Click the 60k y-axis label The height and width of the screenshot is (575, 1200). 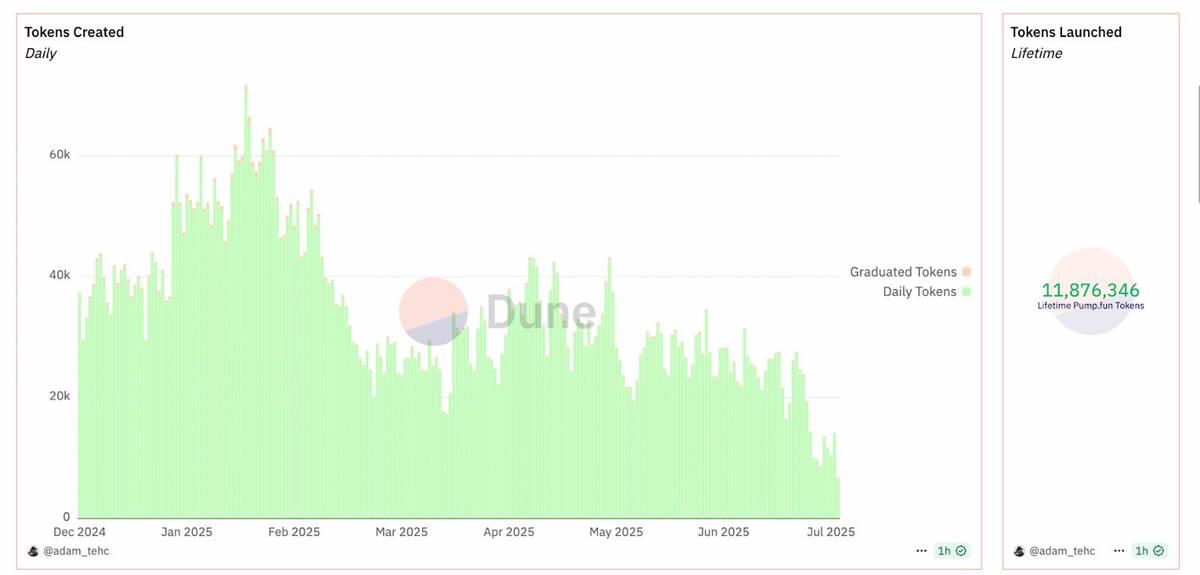click(61, 155)
